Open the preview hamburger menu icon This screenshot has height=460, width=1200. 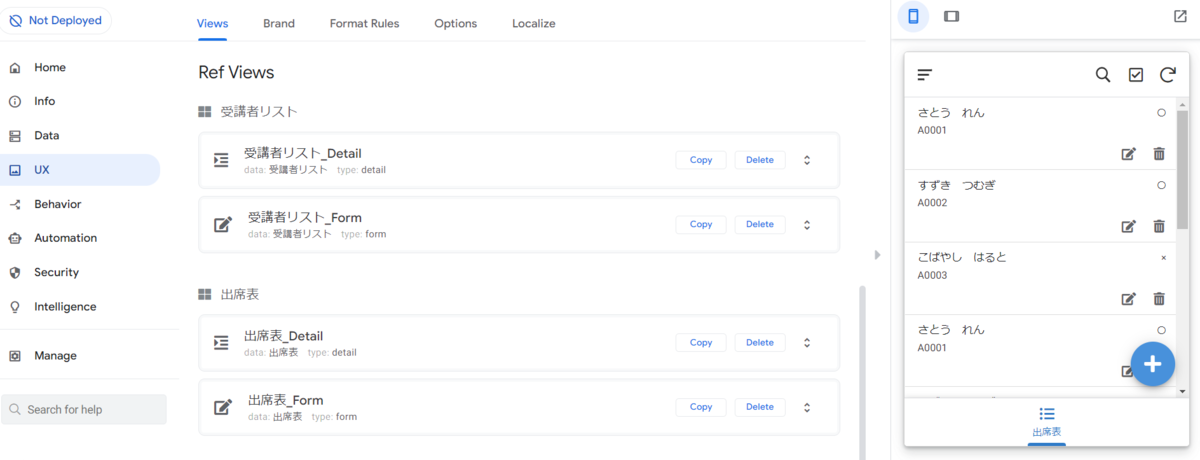click(x=925, y=75)
